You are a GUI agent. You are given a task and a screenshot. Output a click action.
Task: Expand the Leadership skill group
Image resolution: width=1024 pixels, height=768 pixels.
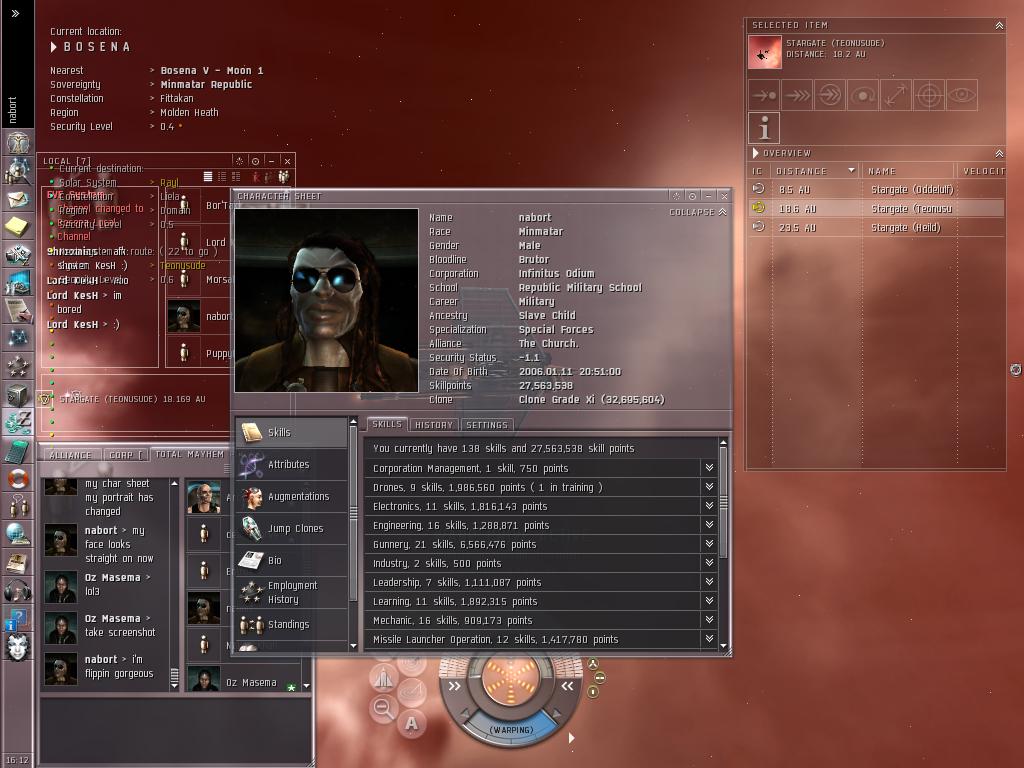click(x=709, y=581)
